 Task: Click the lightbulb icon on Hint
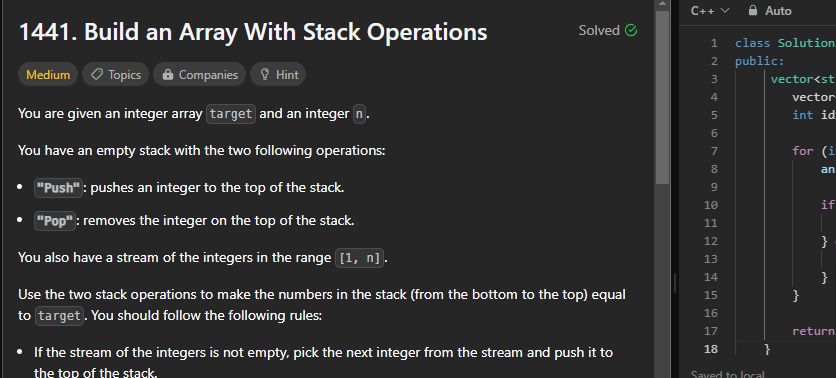(x=264, y=75)
